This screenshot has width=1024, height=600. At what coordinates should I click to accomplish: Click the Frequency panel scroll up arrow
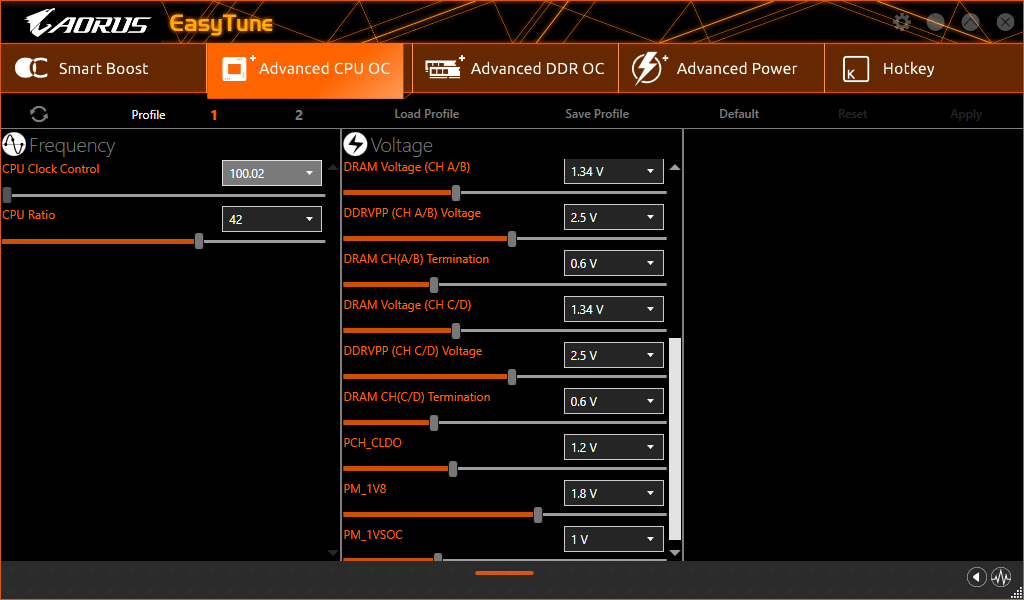click(x=333, y=168)
